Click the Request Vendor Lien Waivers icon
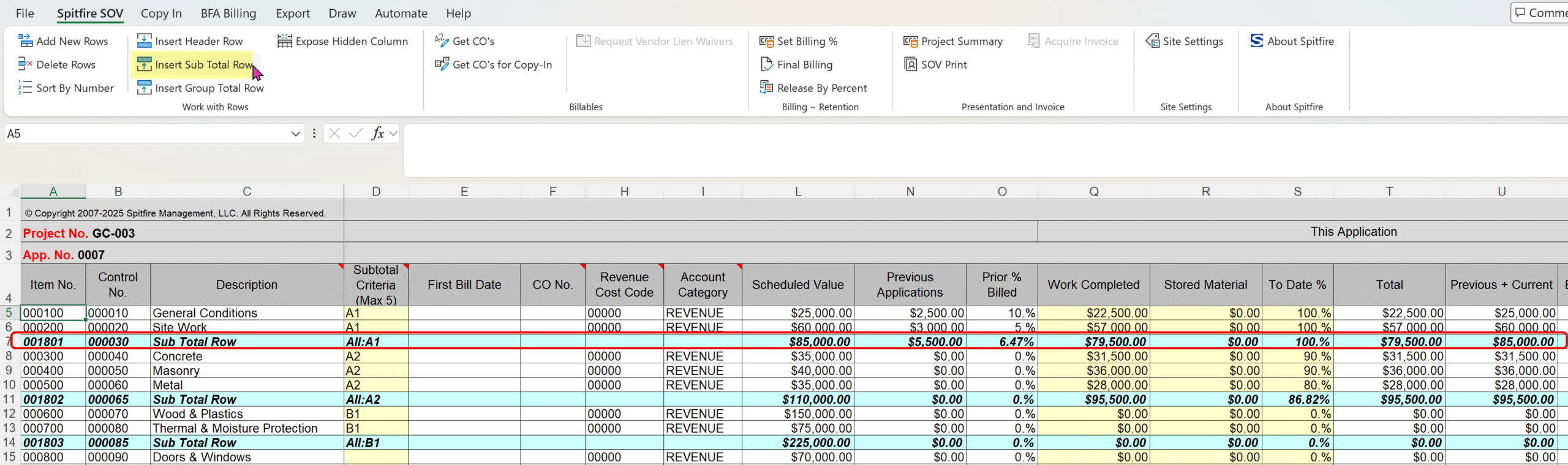 pos(583,41)
